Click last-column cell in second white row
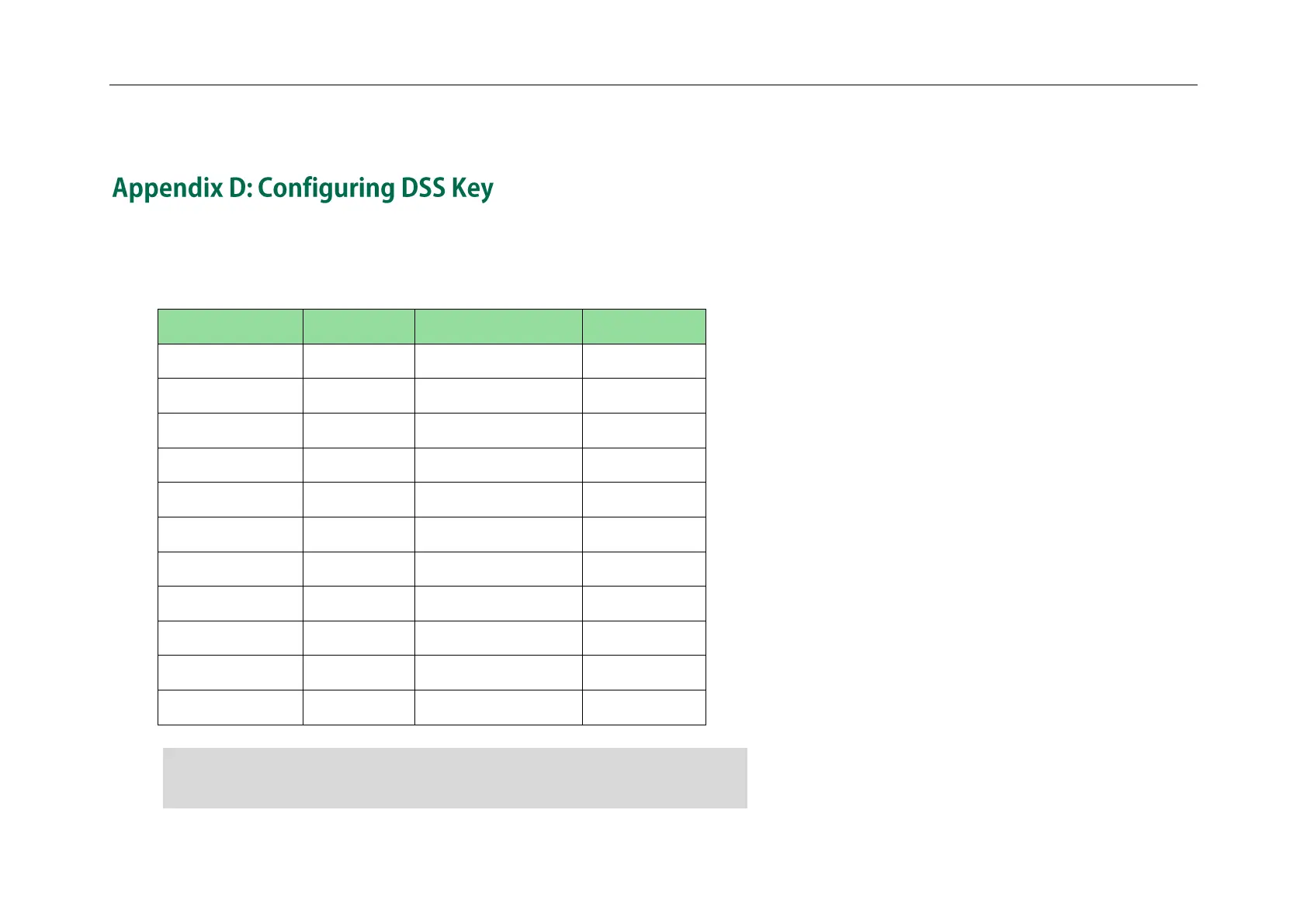Viewport: 1307px width, 924px height. (x=644, y=396)
